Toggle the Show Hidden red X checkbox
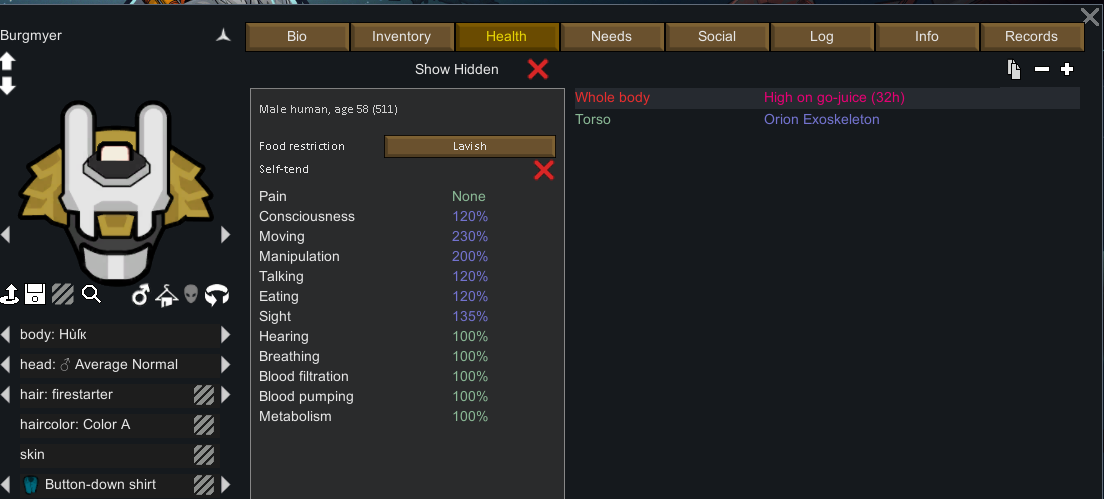The image size is (1104, 499). 538,69
